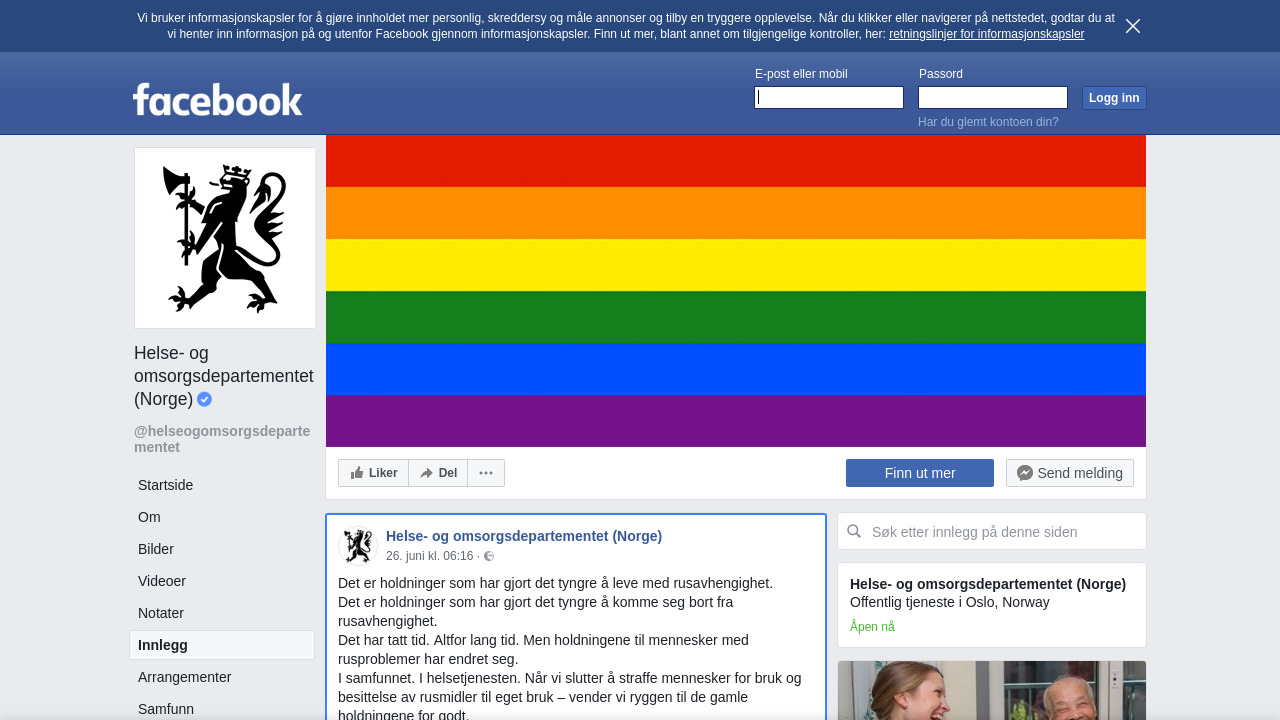Click the @helseogomsorgsdepartementet handle
The height and width of the screenshot is (720, 1280).
point(222,439)
